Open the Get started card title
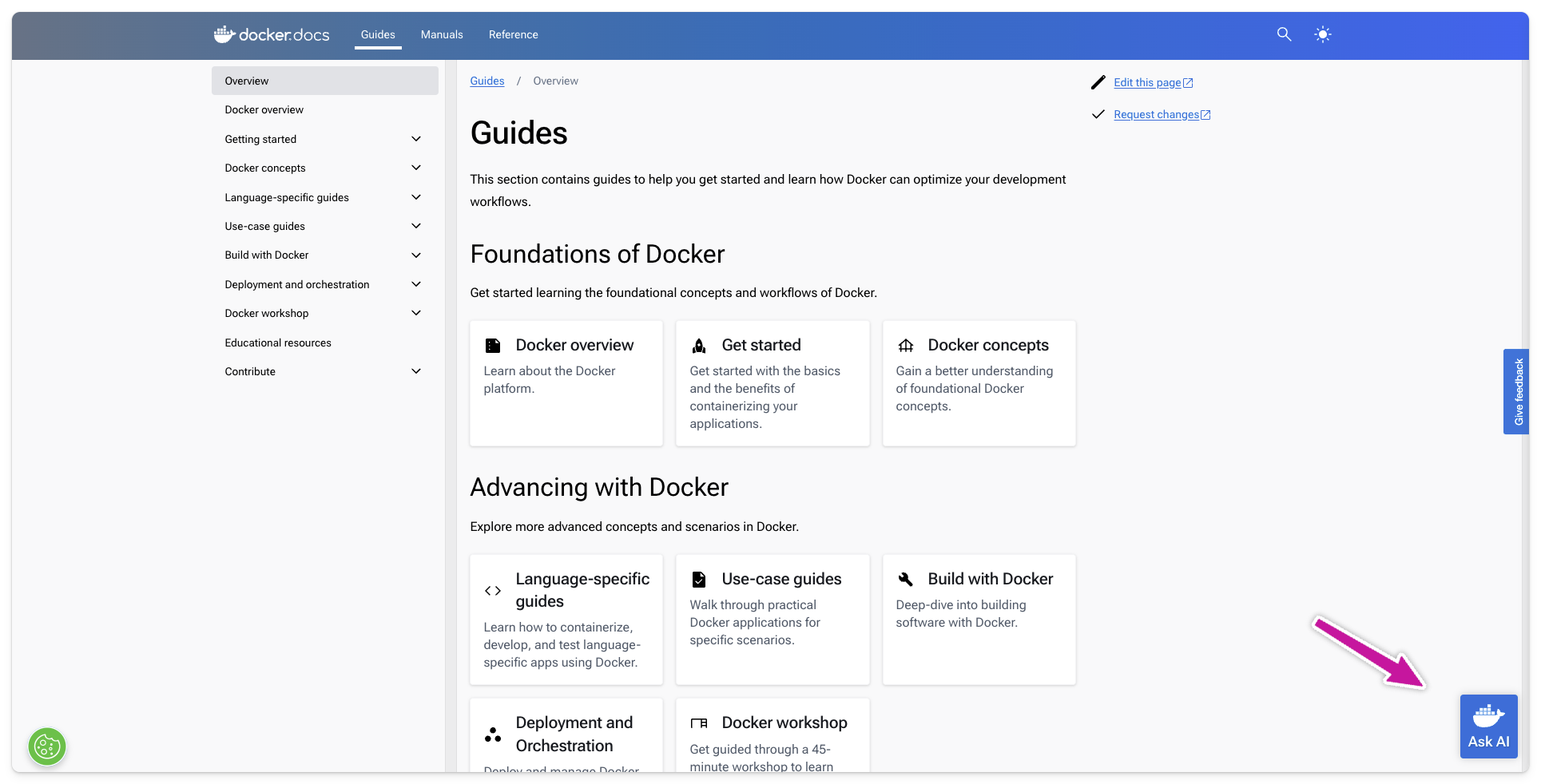Image resolution: width=1541 pixels, height=784 pixels. click(761, 345)
